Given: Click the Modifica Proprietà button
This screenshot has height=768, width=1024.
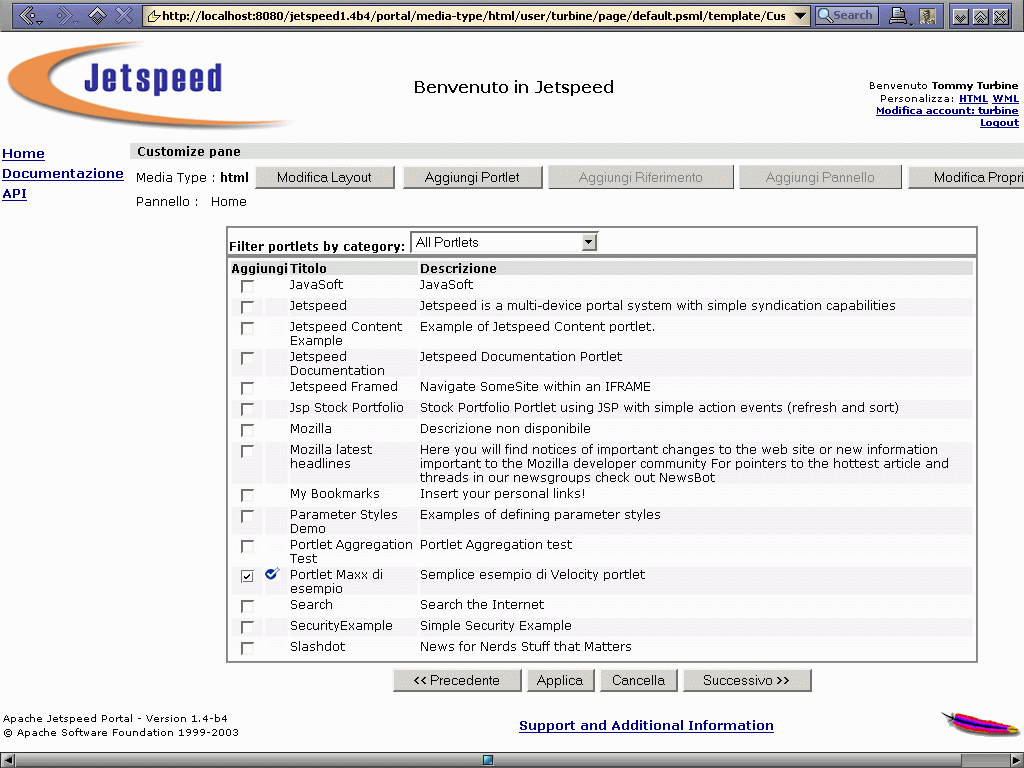Looking at the screenshot, I should [967, 177].
